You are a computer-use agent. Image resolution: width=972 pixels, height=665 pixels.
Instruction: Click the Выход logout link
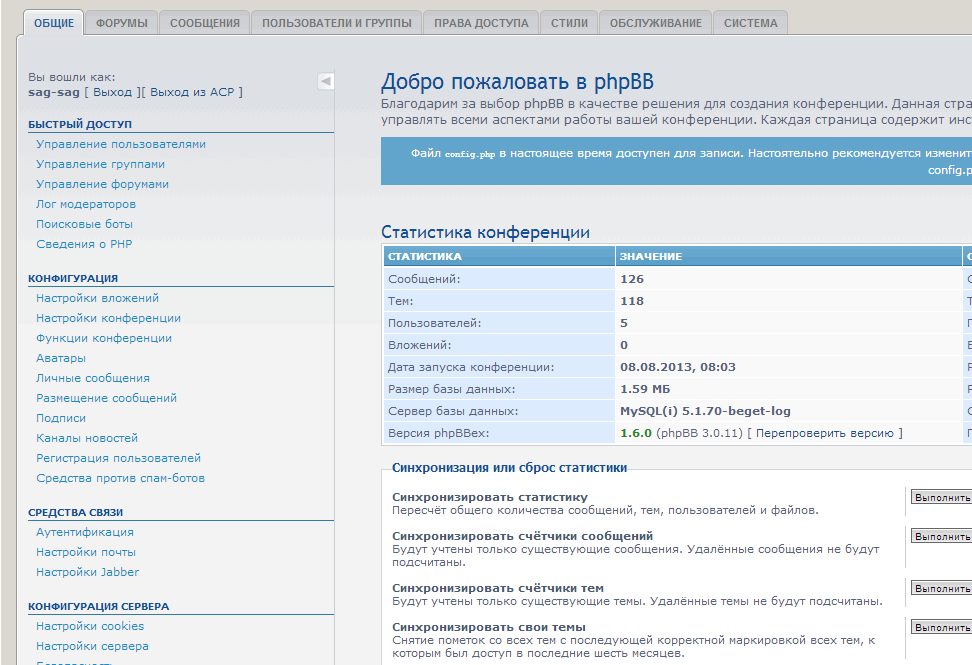112,92
